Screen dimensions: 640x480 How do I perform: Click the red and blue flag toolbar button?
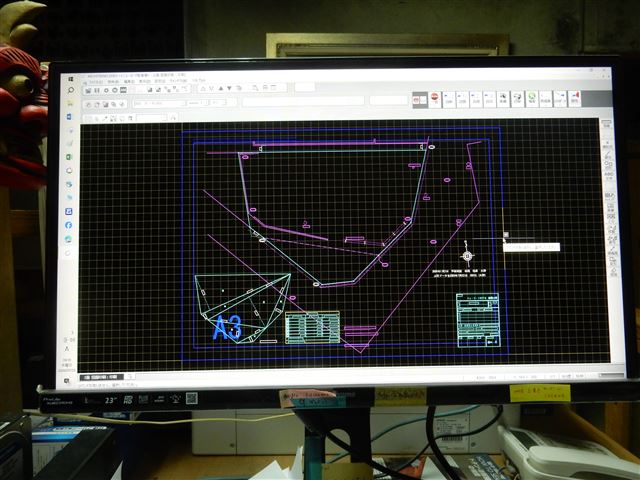[575, 99]
